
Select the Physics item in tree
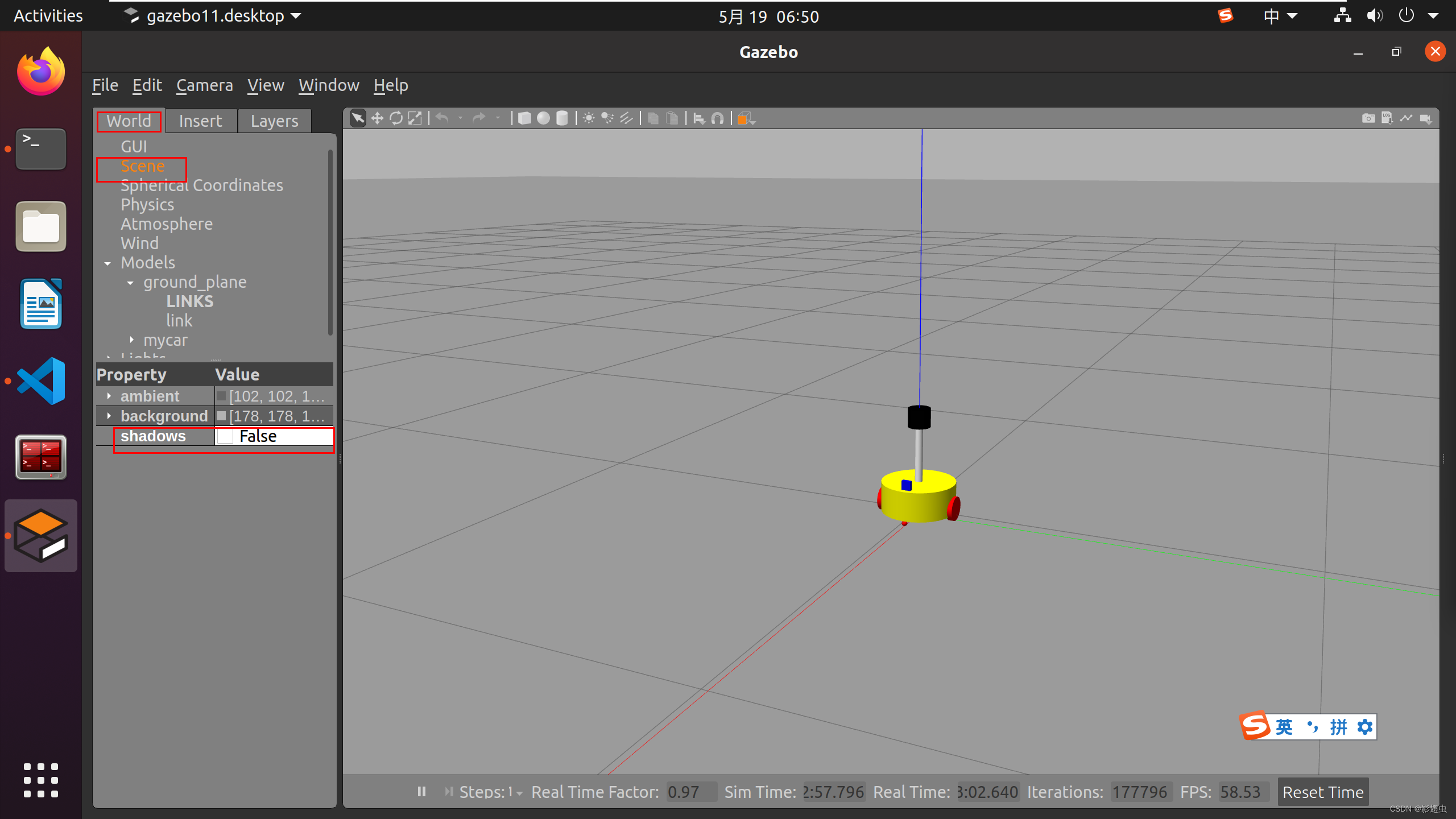pos(147,205)
